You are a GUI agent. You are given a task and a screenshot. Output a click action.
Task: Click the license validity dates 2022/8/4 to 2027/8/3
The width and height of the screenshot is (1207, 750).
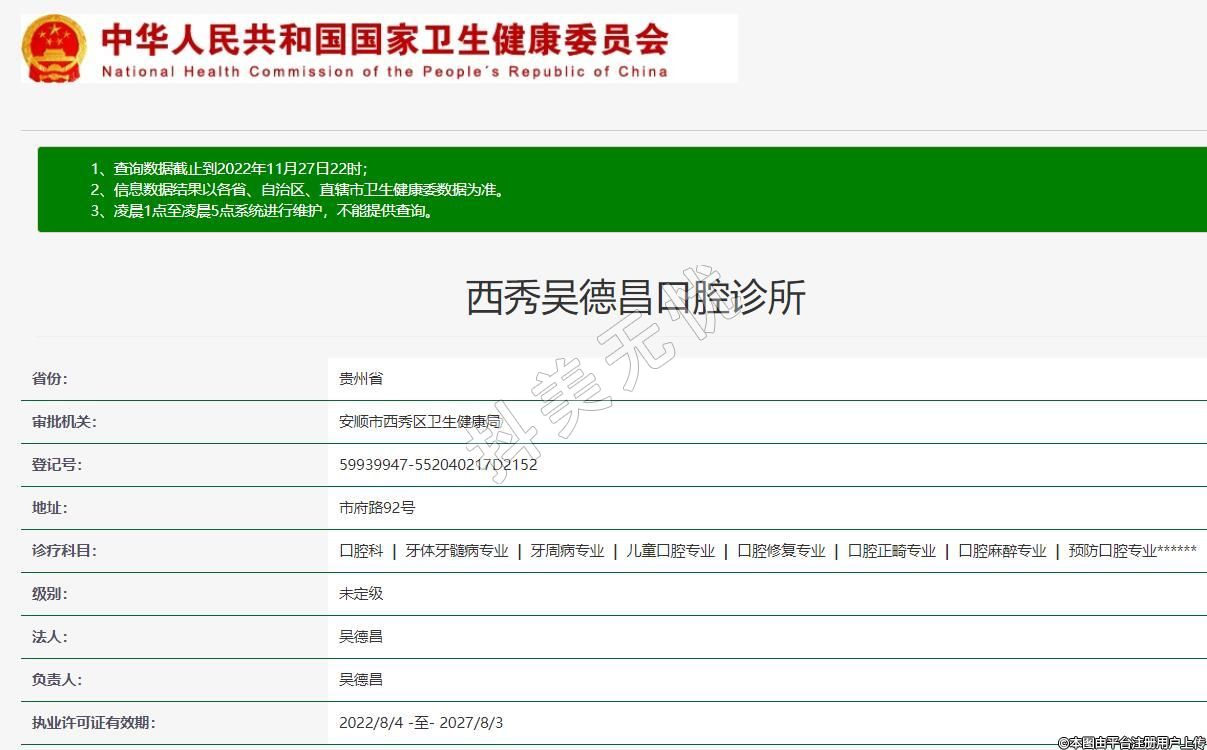point(421,723)
